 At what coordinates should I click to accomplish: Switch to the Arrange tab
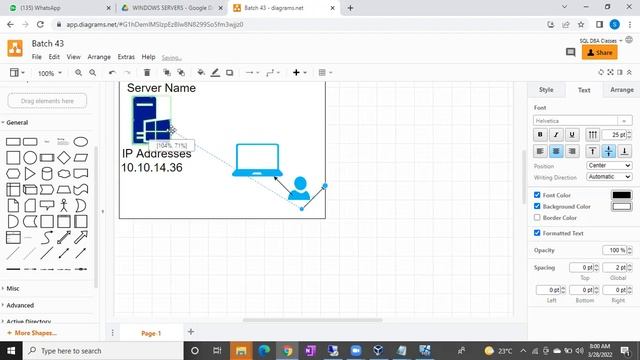[622, 90]
